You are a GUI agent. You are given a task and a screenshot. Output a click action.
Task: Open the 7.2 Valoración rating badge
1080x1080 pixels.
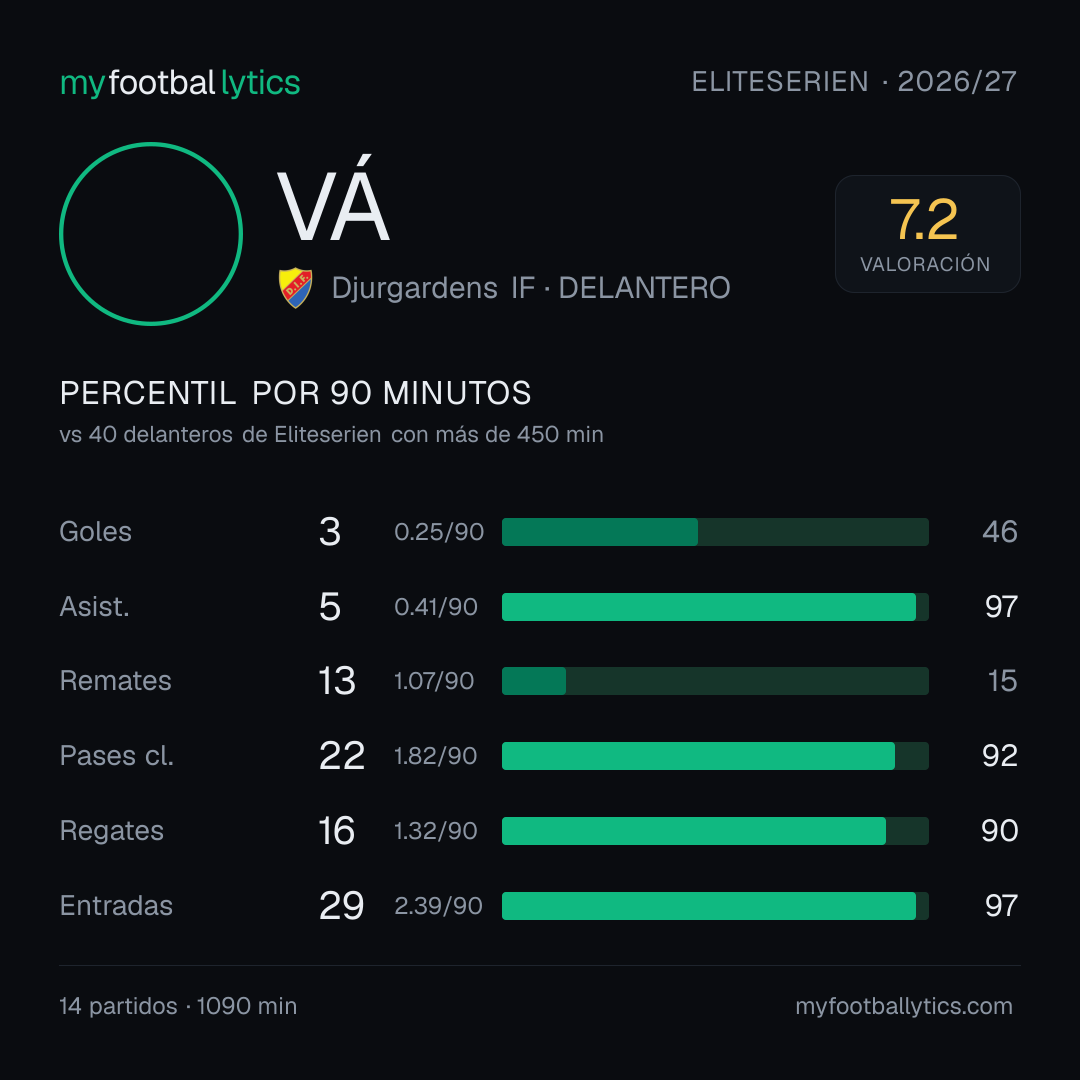[x=928, y=234]
